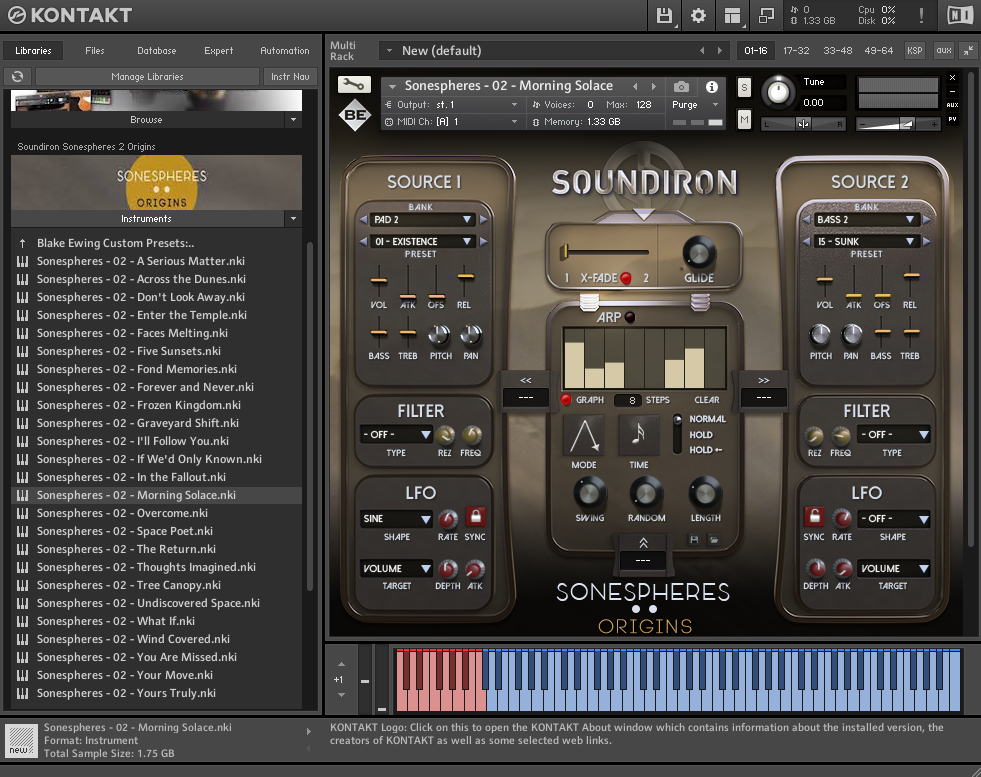The width and height of the screenshot is (981, 777).
Task: Toggle Source 1 LFO SYNC lock
Action: [475, 517]
